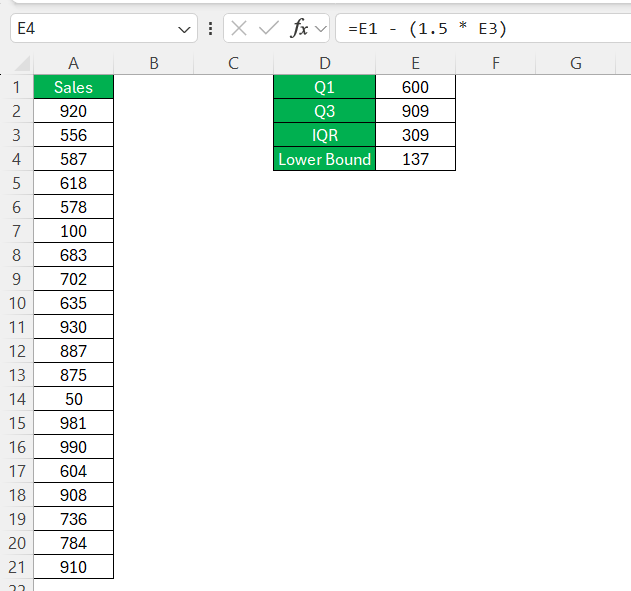Click the three-dot formula bar handle
Screen dimensions: 631x591
(210, 29)
